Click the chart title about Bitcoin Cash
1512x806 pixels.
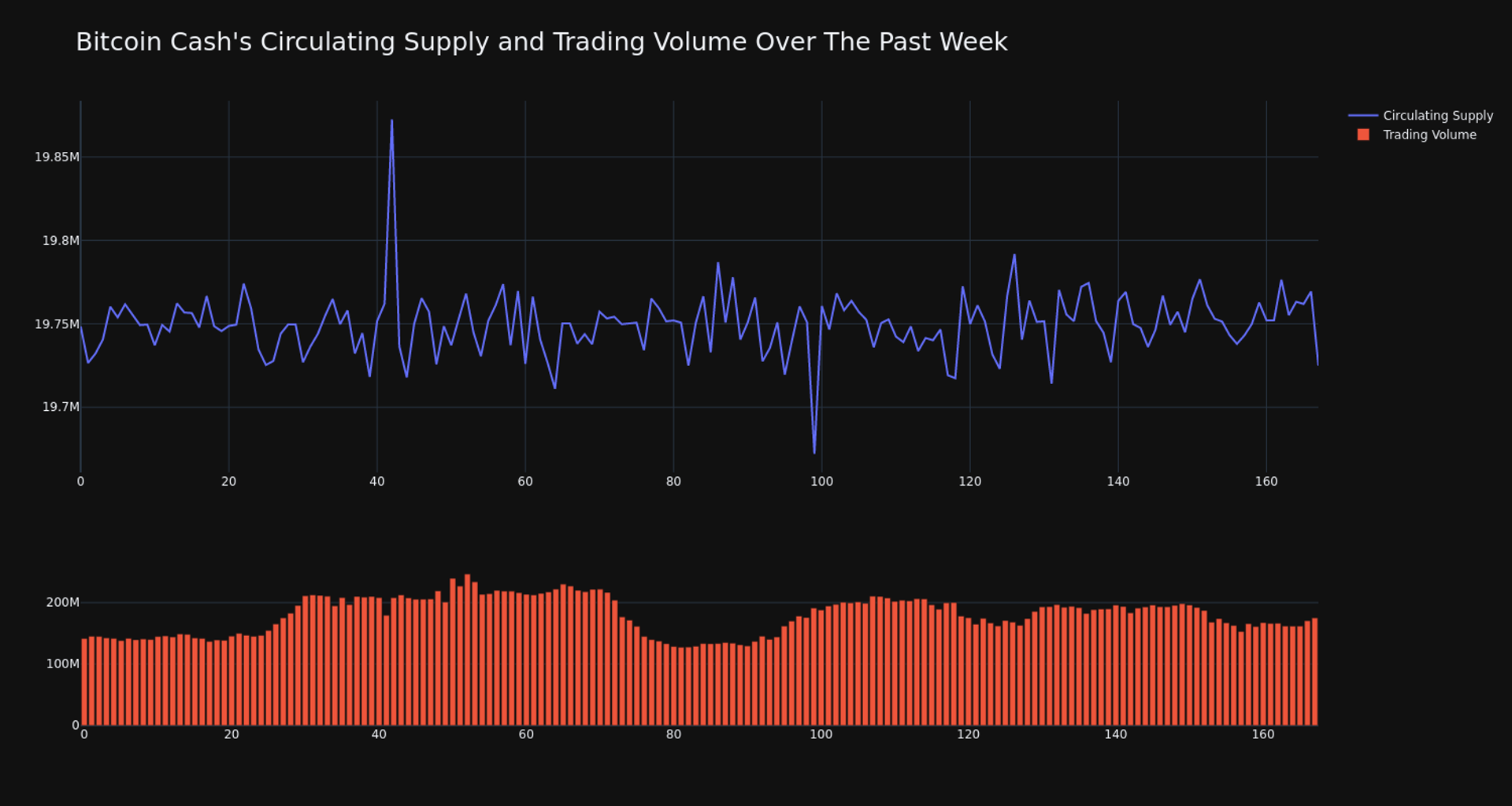coord(542,42)
